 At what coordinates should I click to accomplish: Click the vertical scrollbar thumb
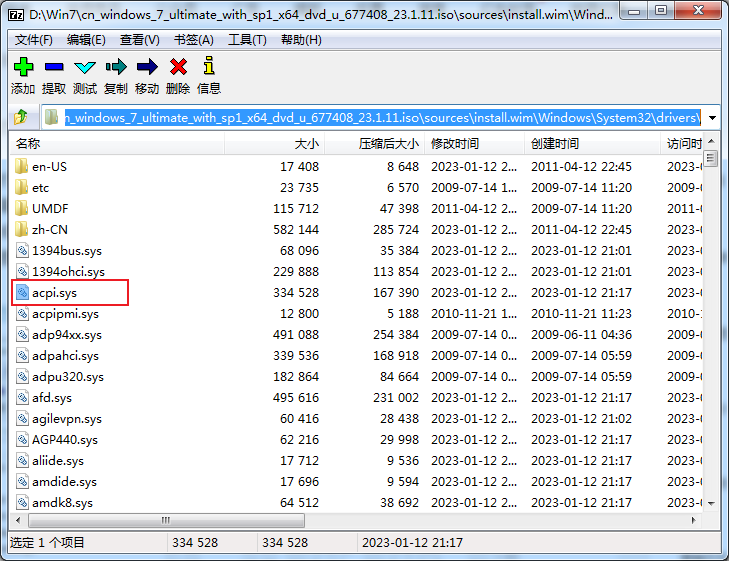(710, 158)
